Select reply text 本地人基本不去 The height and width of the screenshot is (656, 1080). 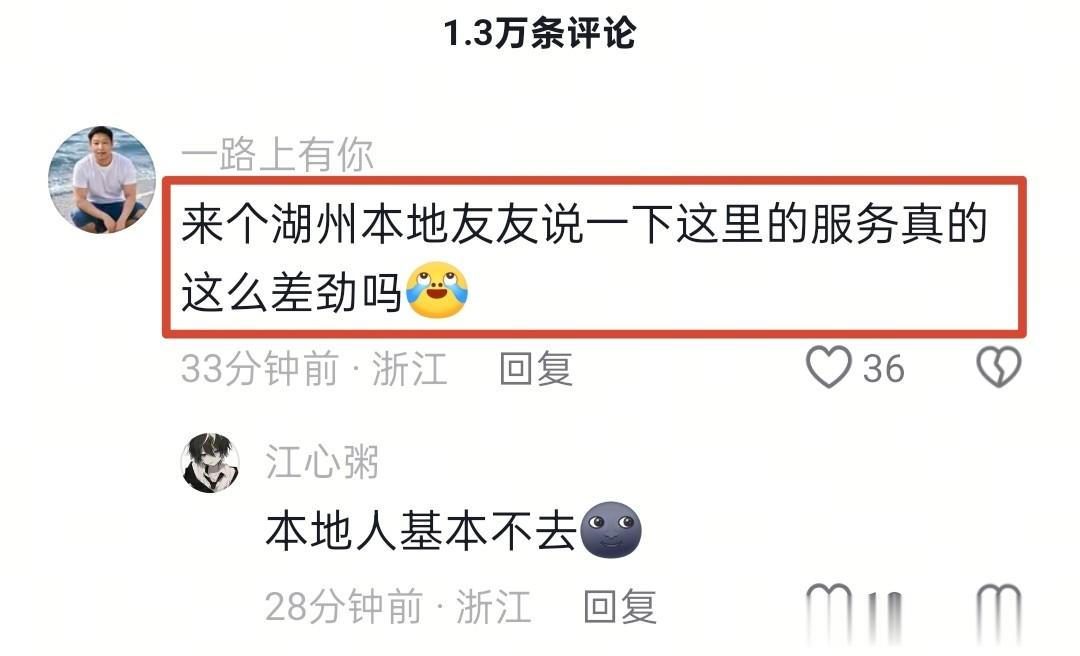(x=420, y=531)
